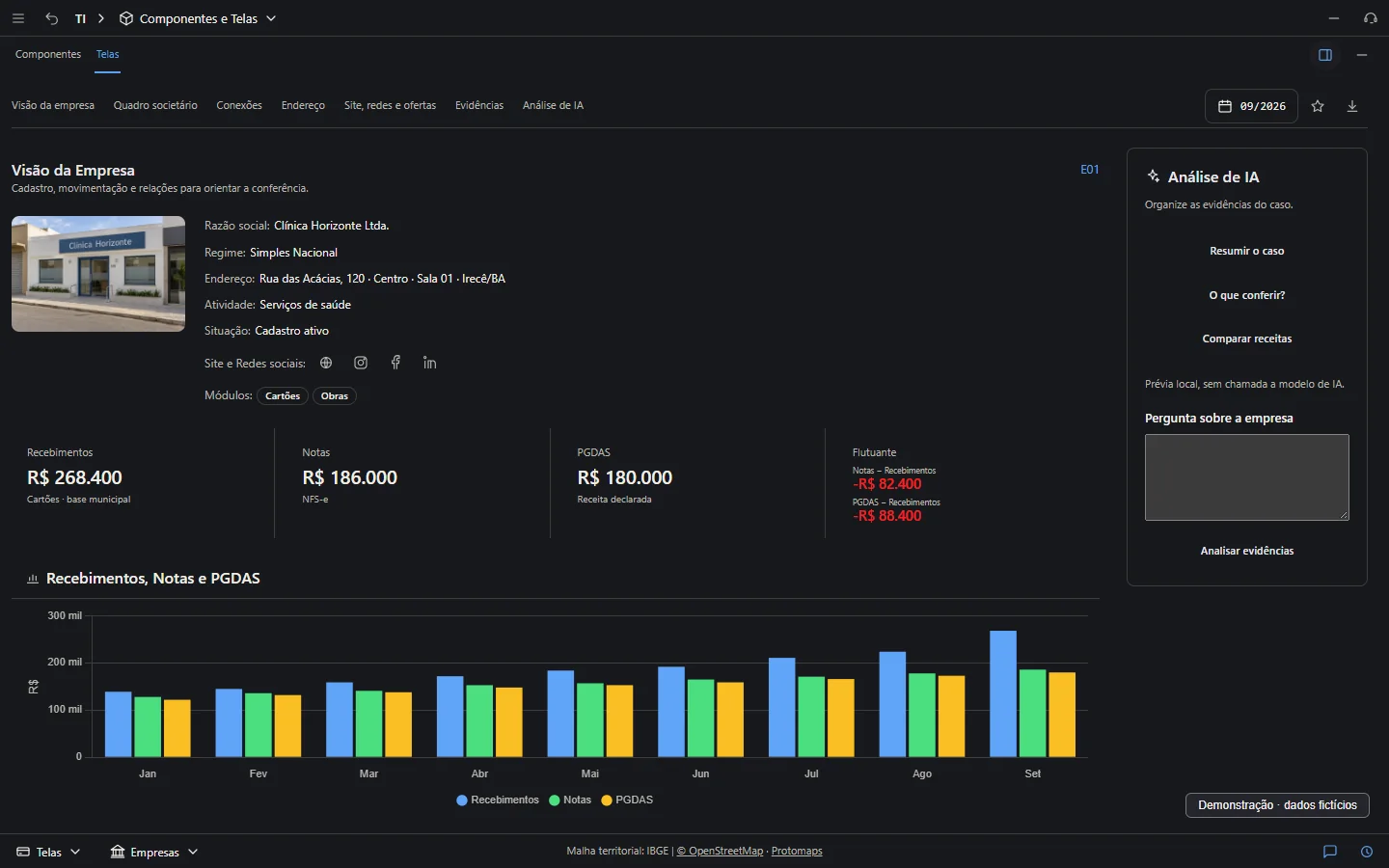Screen dimensions: 1389x868
Task: Click the download icon
Action: 1352,106
